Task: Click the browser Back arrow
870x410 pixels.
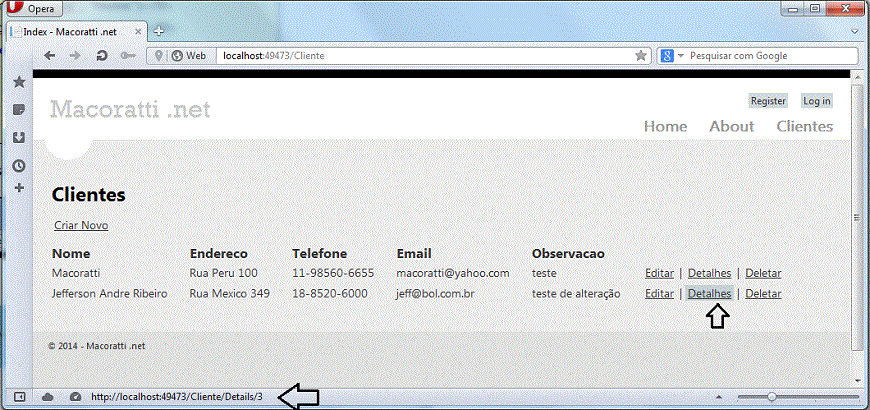Action: pos(50,56)
